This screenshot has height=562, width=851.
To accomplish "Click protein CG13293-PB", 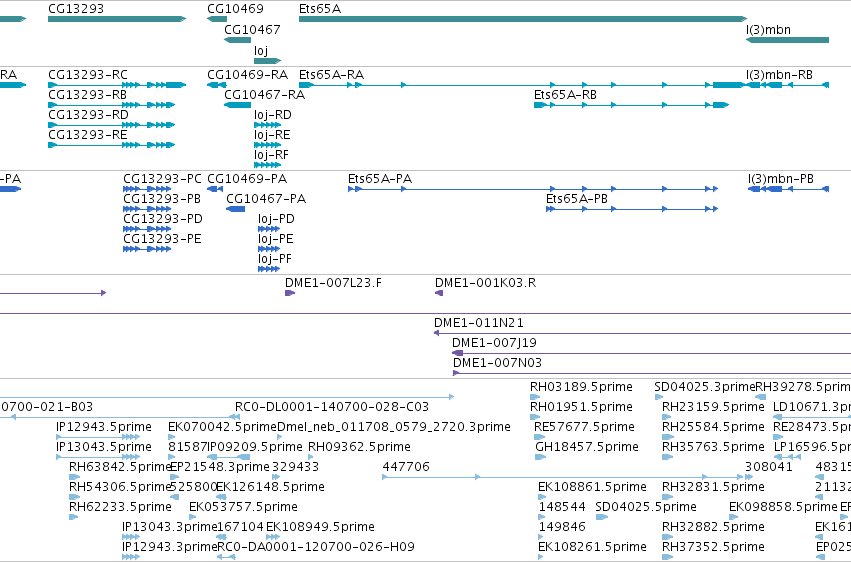I will [x=162, y=199].
